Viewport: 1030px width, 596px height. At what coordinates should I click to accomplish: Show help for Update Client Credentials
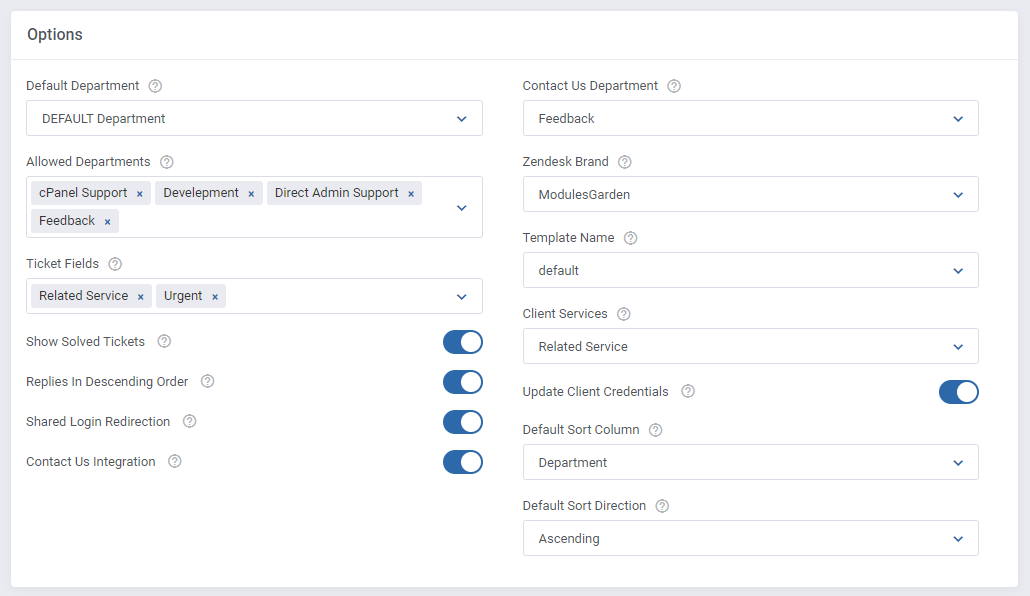click(x=688, y=391)
